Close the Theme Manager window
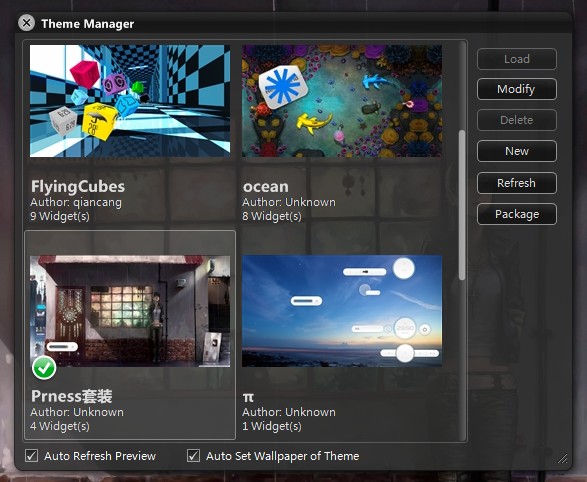 pos(27,23)
